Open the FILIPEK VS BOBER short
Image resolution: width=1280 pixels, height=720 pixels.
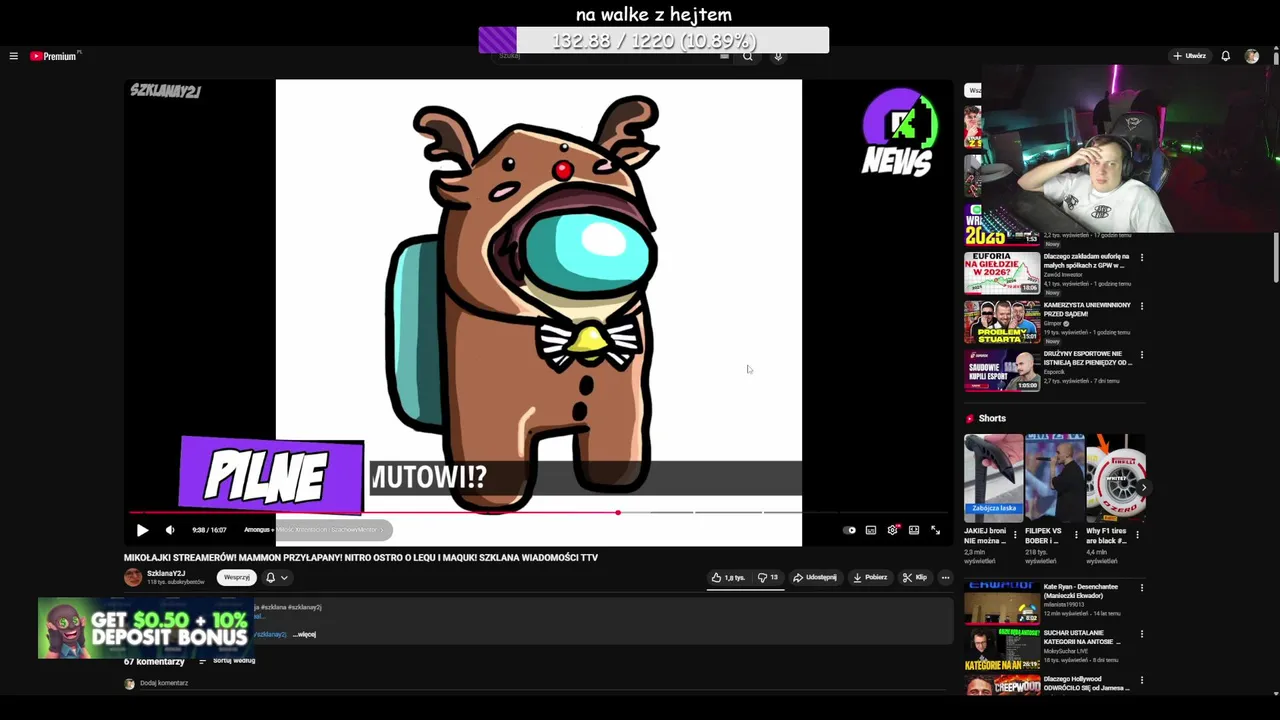[x=1054, y=478]
